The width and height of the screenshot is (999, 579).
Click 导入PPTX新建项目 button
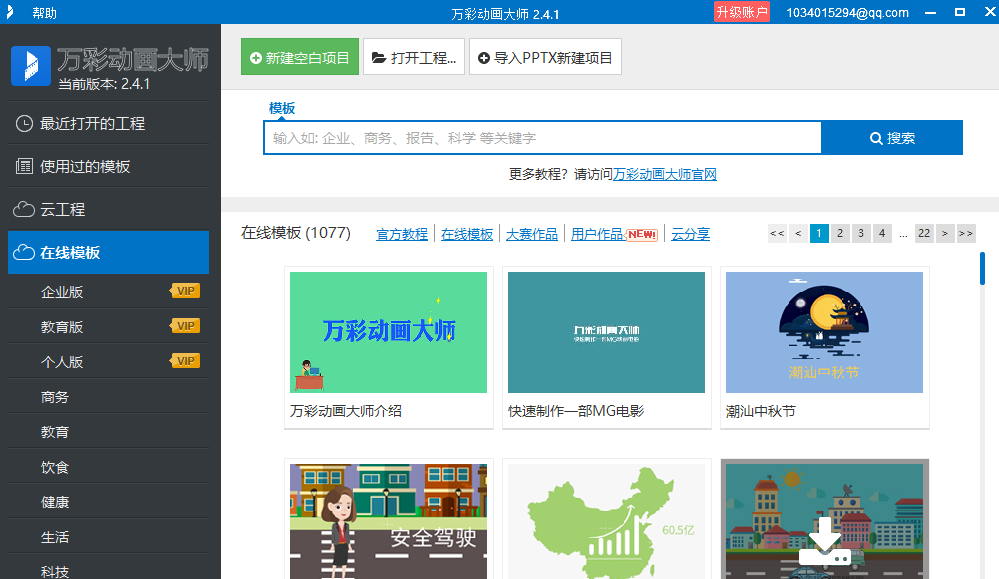coord(545,57)
